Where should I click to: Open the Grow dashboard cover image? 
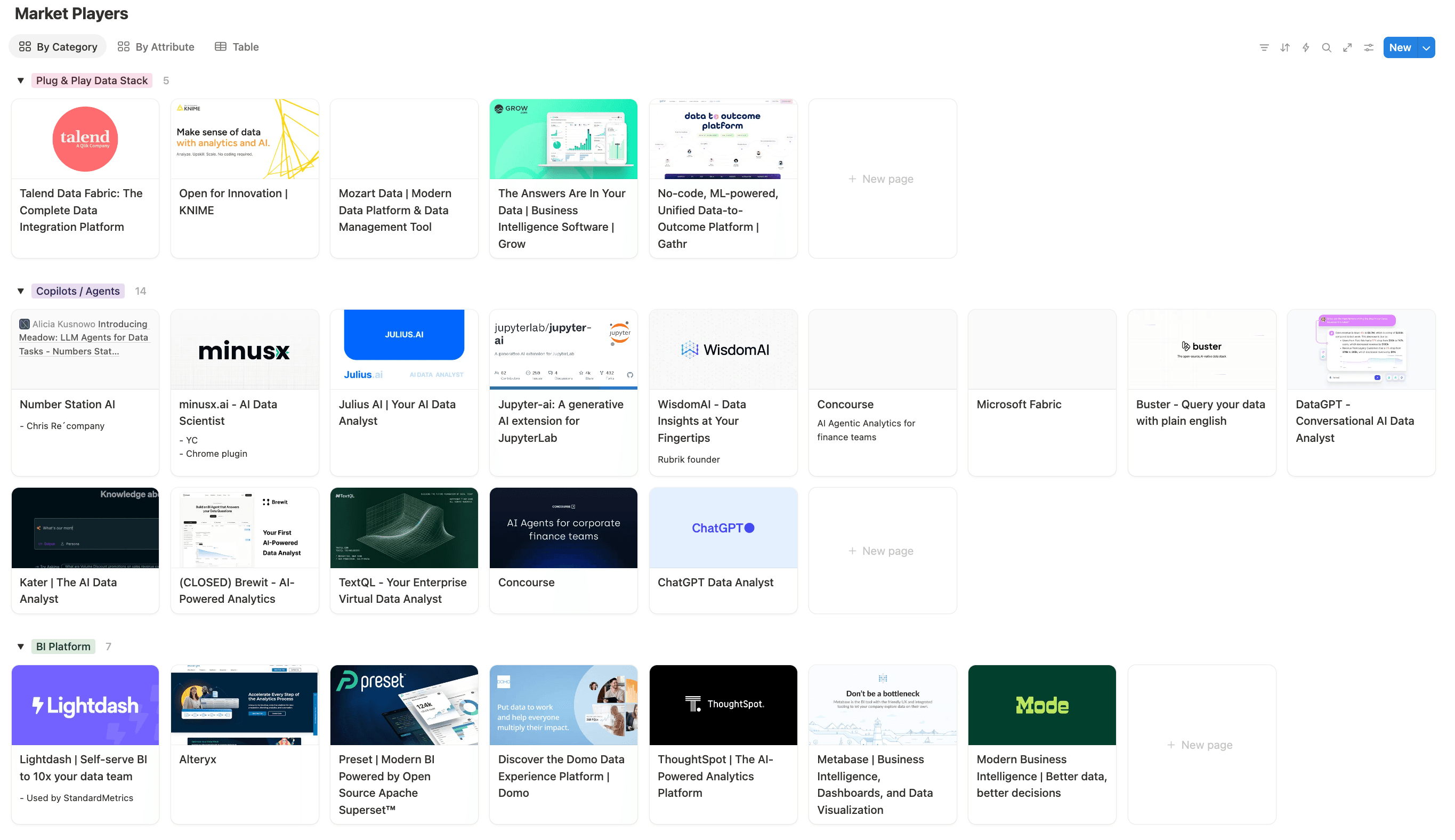click(563, 139)
